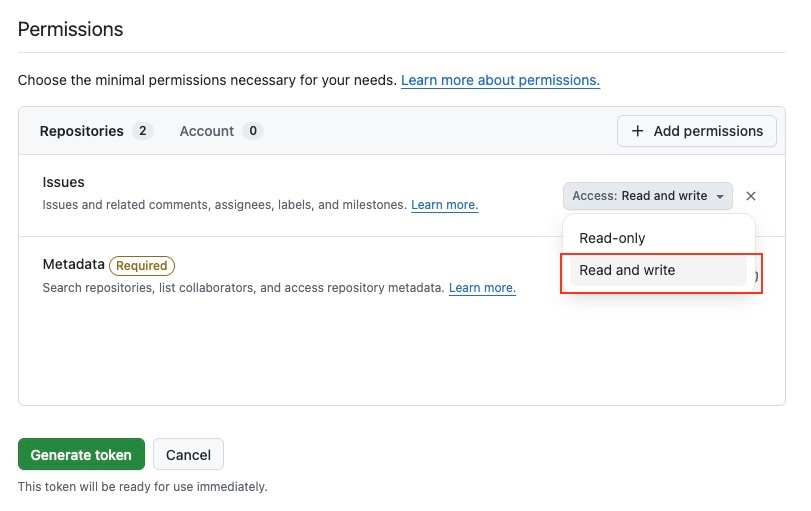The height and width of the screenshot is (511, 811).
Task: Open the Learn more about permissions link
Action: coord(500,80)
